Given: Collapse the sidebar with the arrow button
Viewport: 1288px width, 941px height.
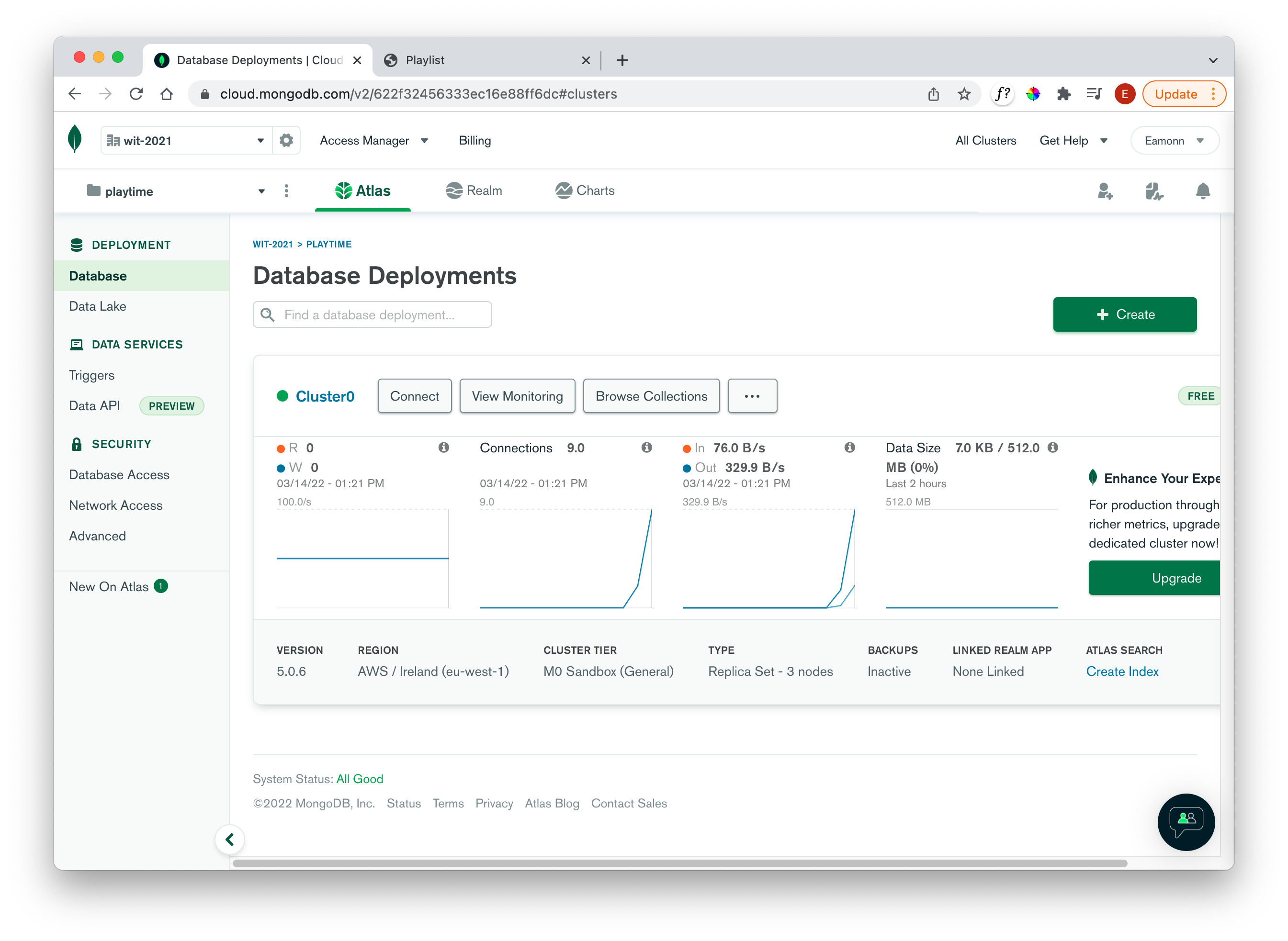Looking at the screenshot, I should click(x=229, y=839).
